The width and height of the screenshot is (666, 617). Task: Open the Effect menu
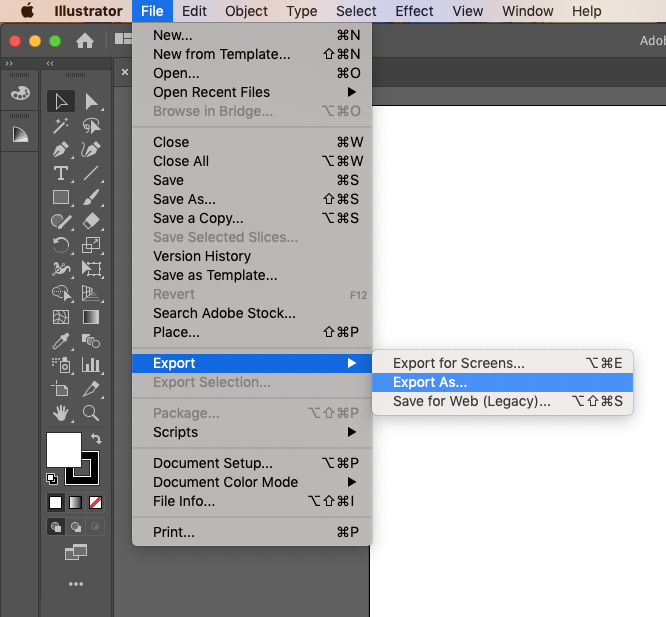(x=414, y=11)
